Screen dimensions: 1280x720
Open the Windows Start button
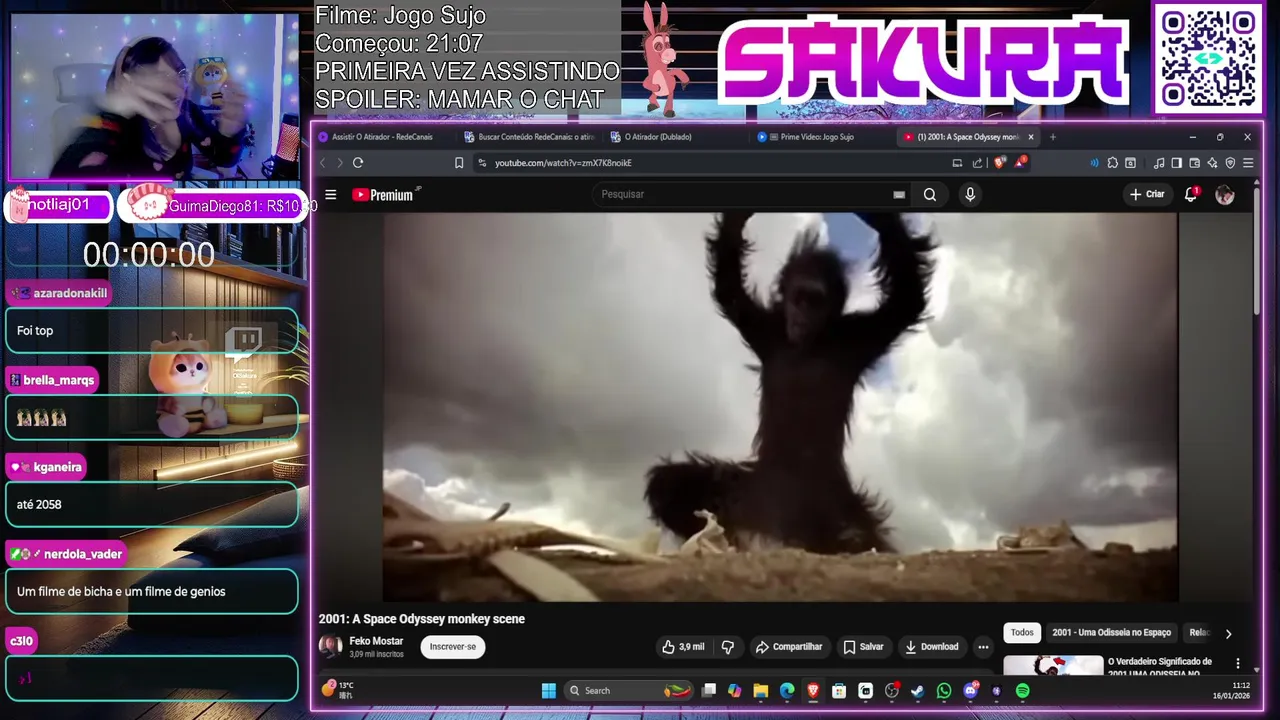(x=549, y=690)
